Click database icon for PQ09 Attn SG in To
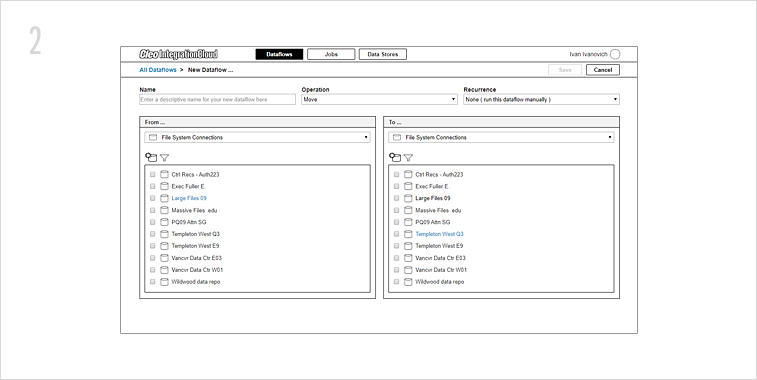The width and height of the screenshot is (757, 380). pos(408,222)
